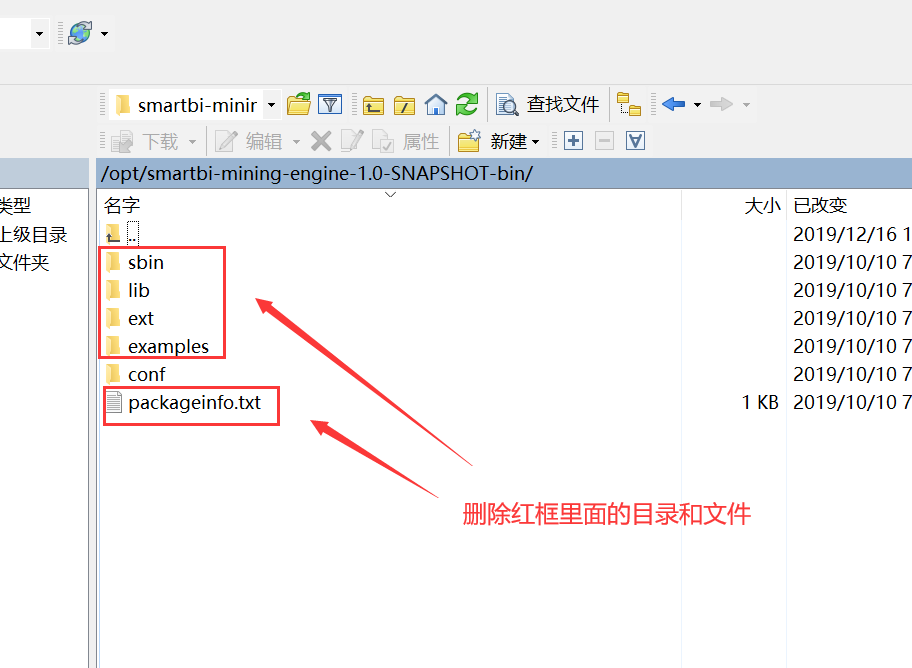Click the 下载 download button
This screenshot has height=668, width=912.
(145, 141)
